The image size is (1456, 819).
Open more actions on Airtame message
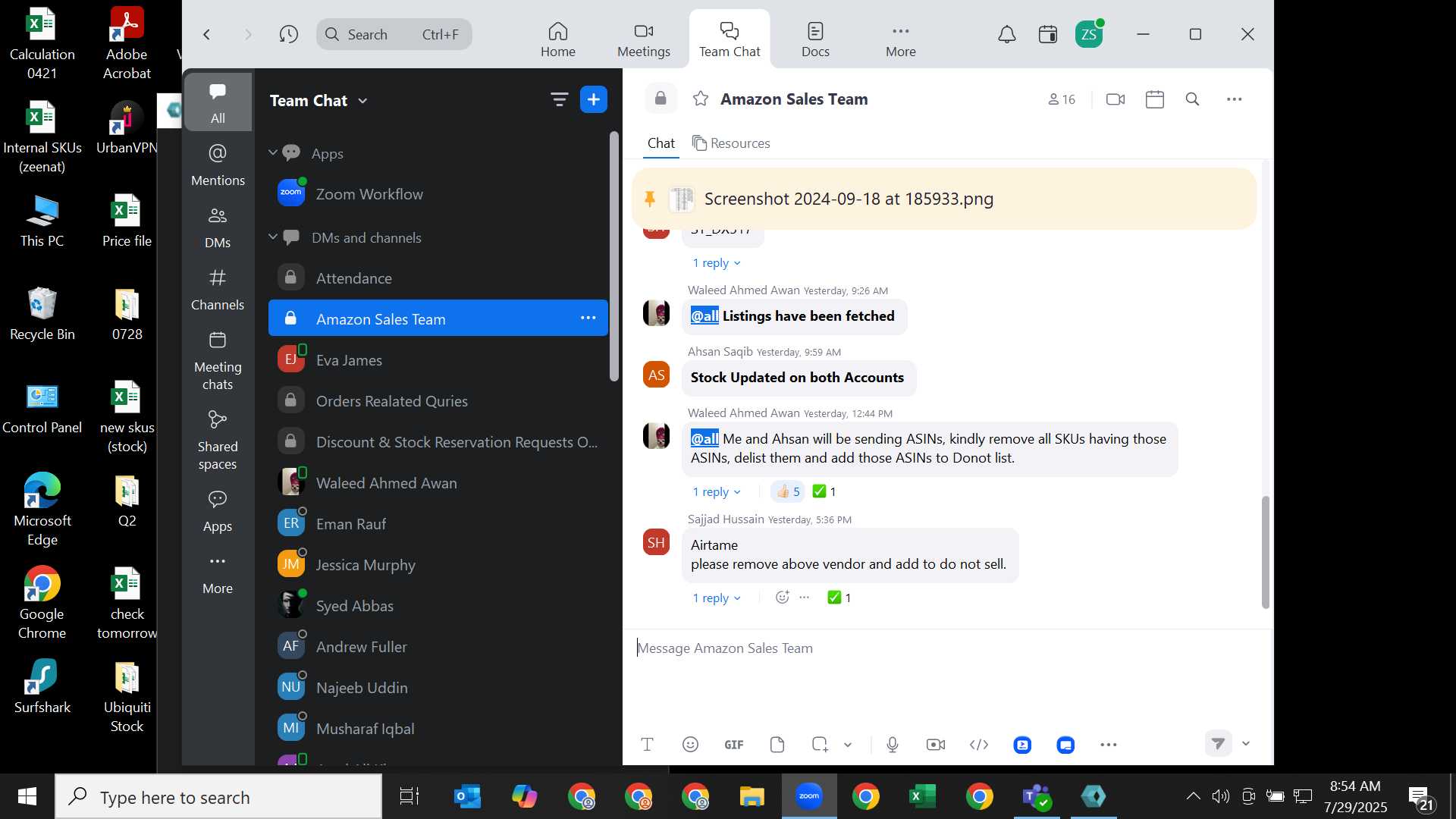point(805,598)
